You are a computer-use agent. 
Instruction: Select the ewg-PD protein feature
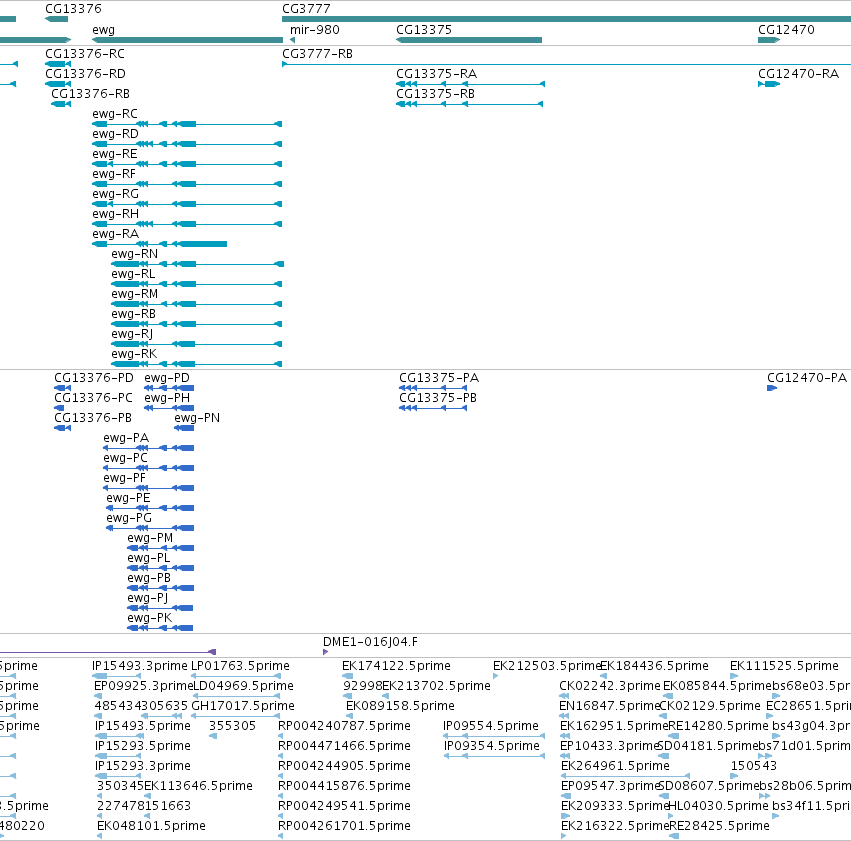click(169, 388)
